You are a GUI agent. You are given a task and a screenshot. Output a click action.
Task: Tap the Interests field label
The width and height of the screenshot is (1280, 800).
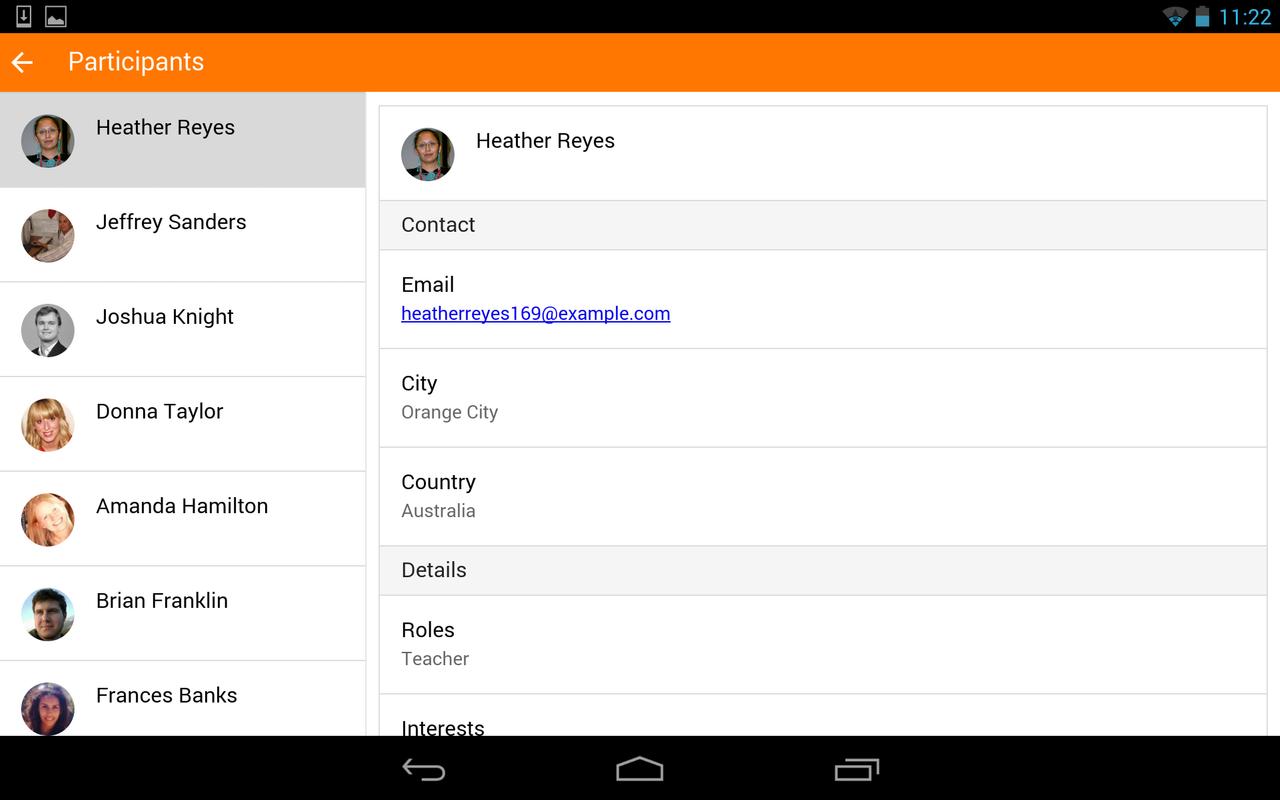click(443, 727)
